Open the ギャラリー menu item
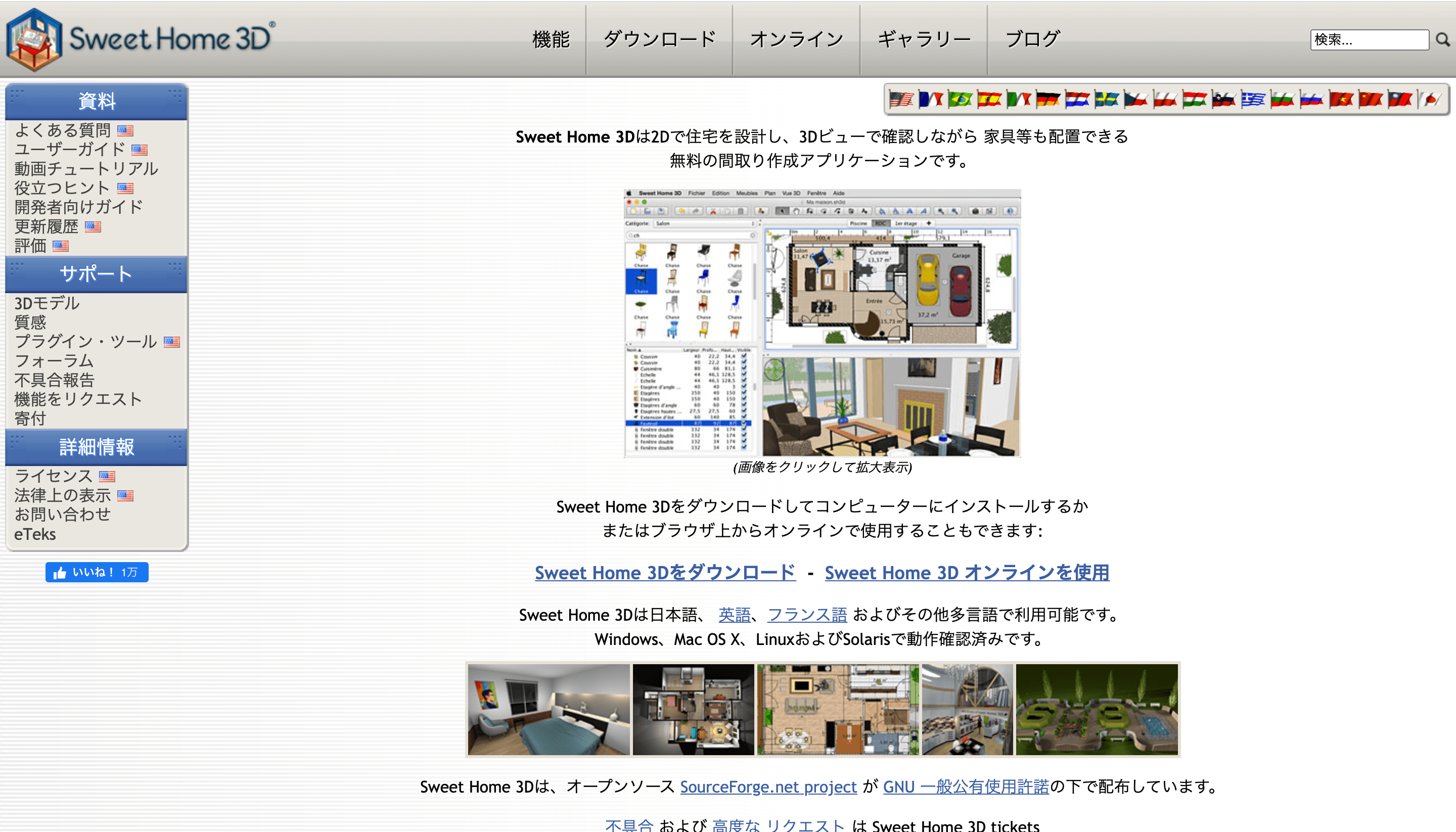Image resolution: width=1456 pixels, height=832 pixels. (x=924, y=39)
